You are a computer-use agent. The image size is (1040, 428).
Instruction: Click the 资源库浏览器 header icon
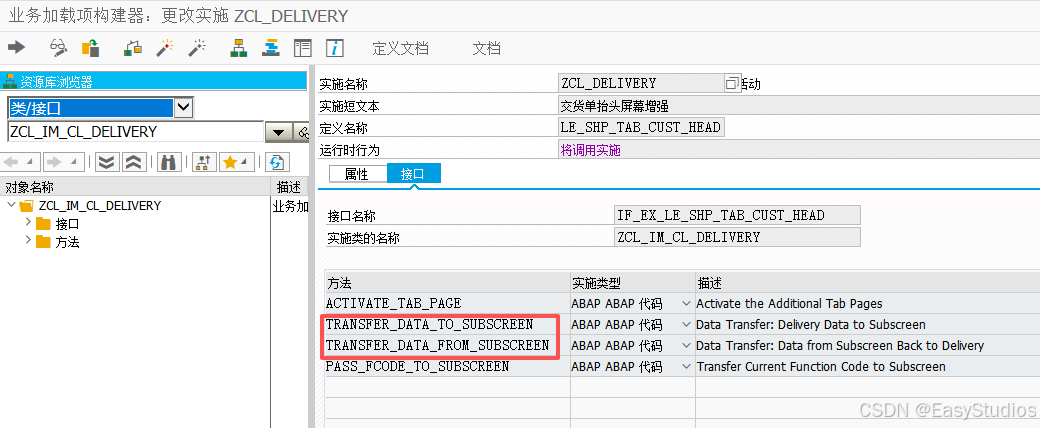(x=10, y=82)
